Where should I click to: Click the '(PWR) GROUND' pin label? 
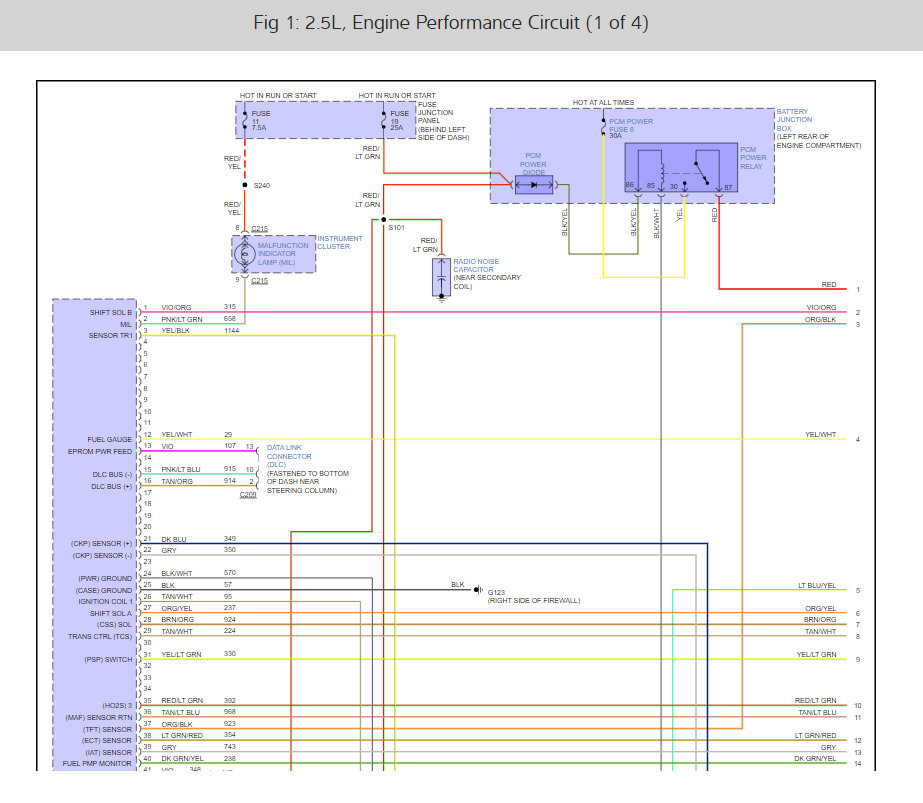point(105,579)
